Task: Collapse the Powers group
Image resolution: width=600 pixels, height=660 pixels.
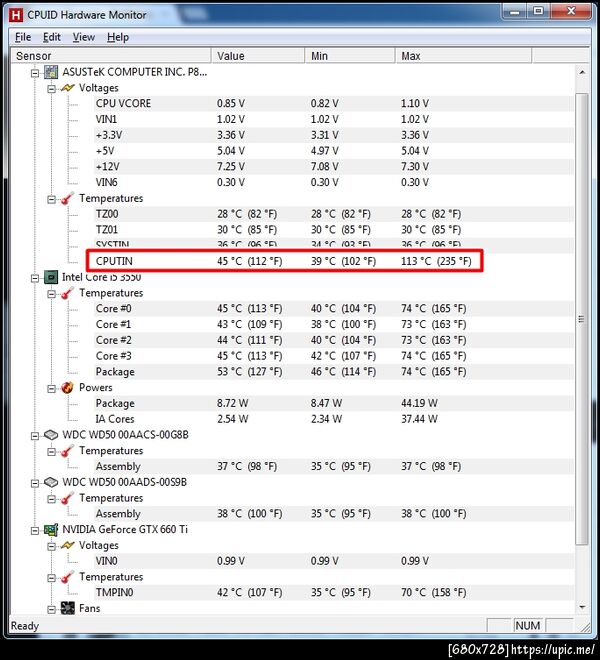Action: click(51, 388)
